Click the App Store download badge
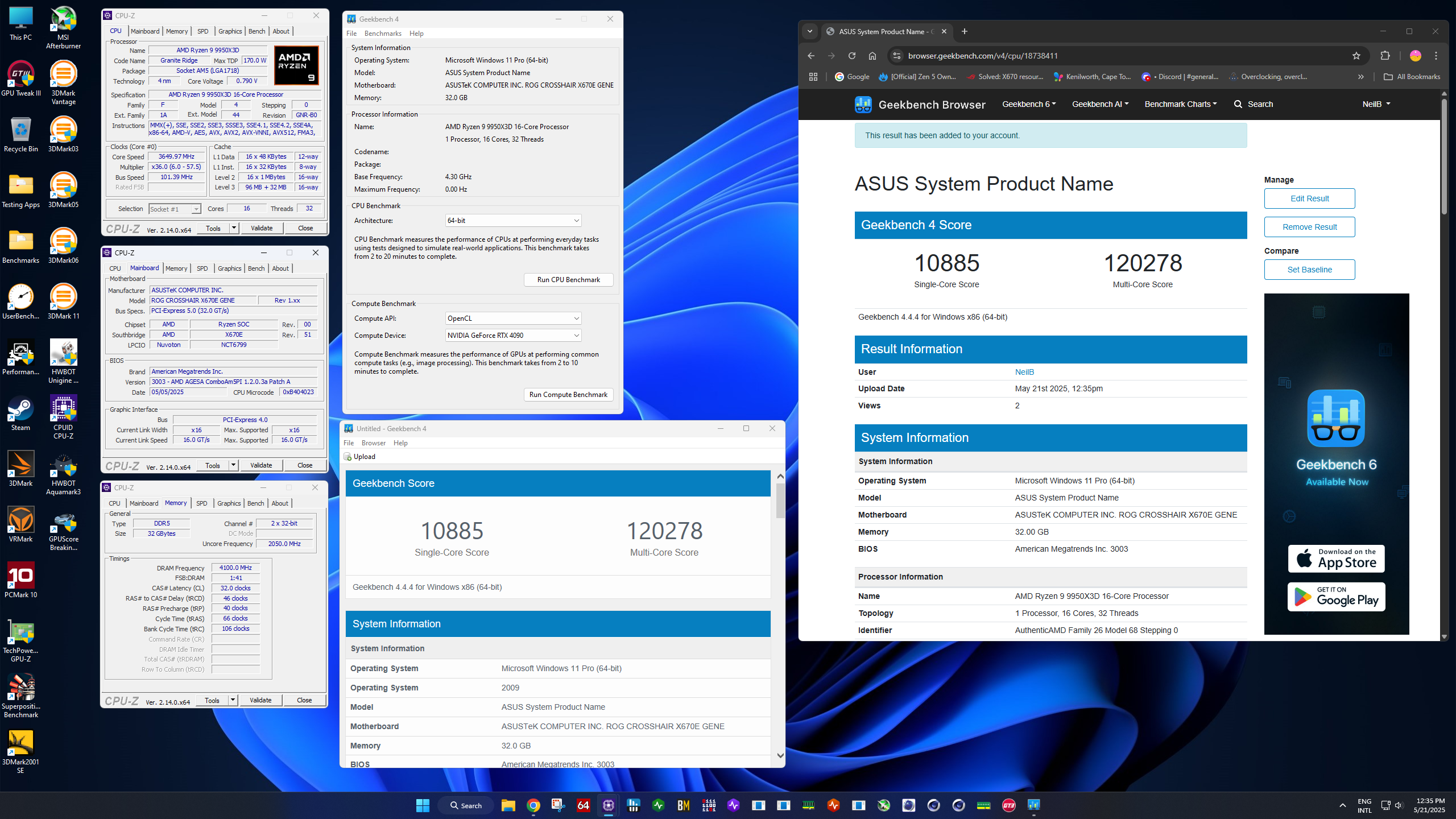 pos(1336,559)
